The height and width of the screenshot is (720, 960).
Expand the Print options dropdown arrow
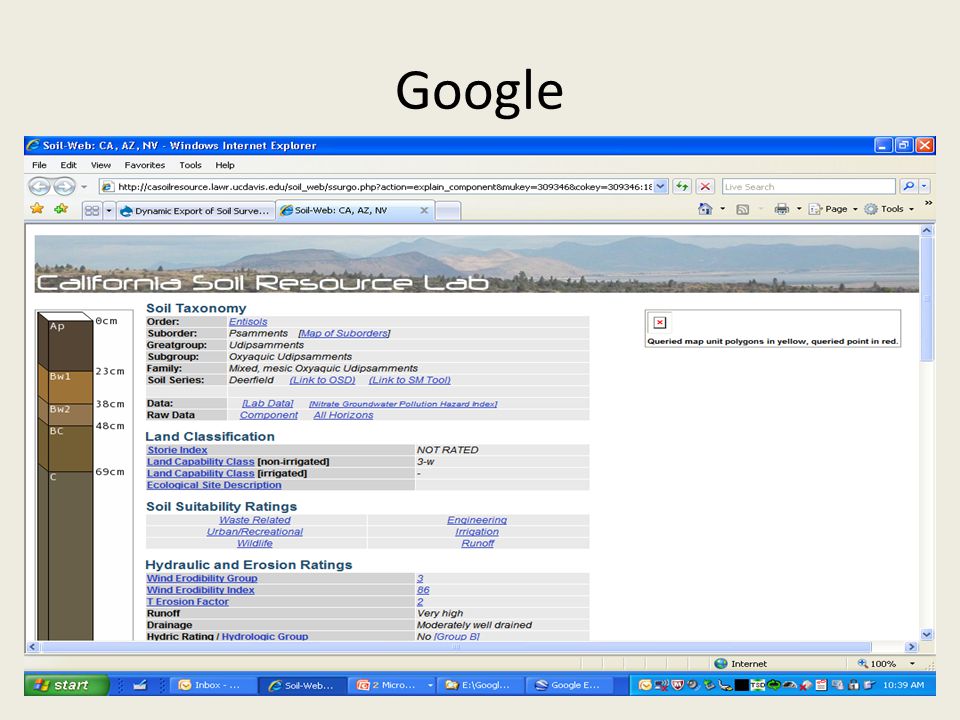point(799,209)
